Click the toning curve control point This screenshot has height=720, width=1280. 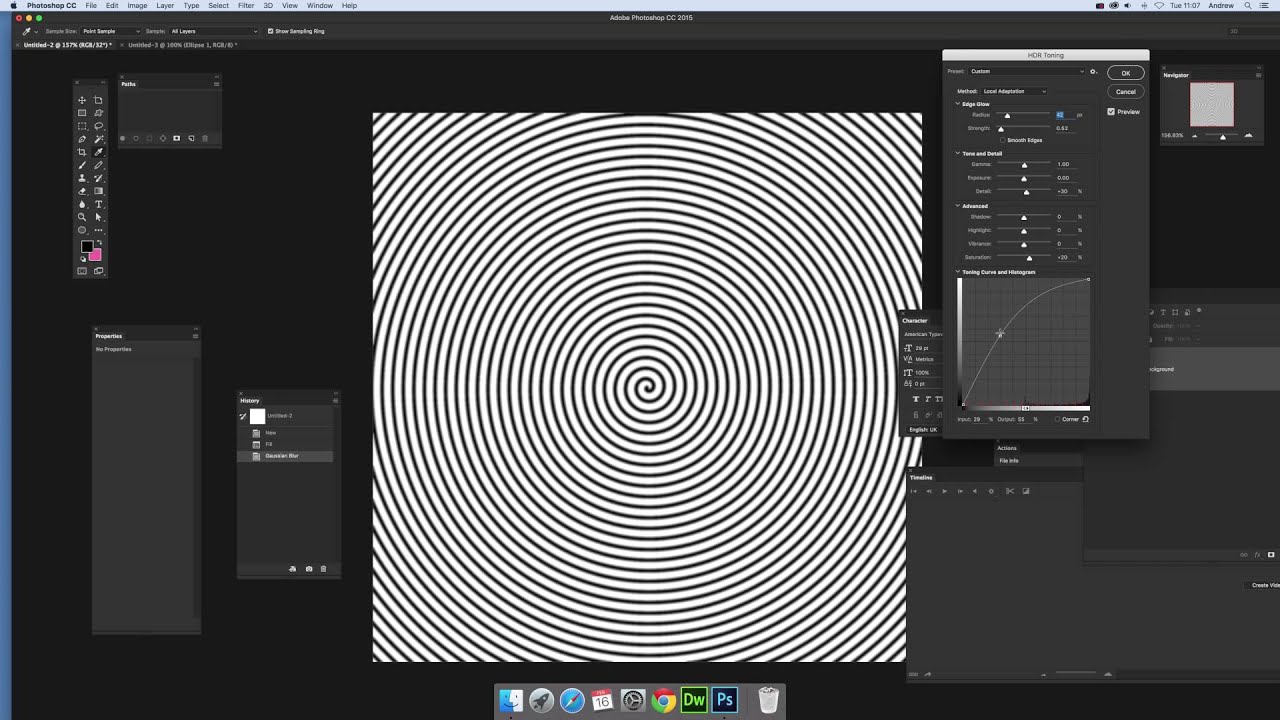999,334
